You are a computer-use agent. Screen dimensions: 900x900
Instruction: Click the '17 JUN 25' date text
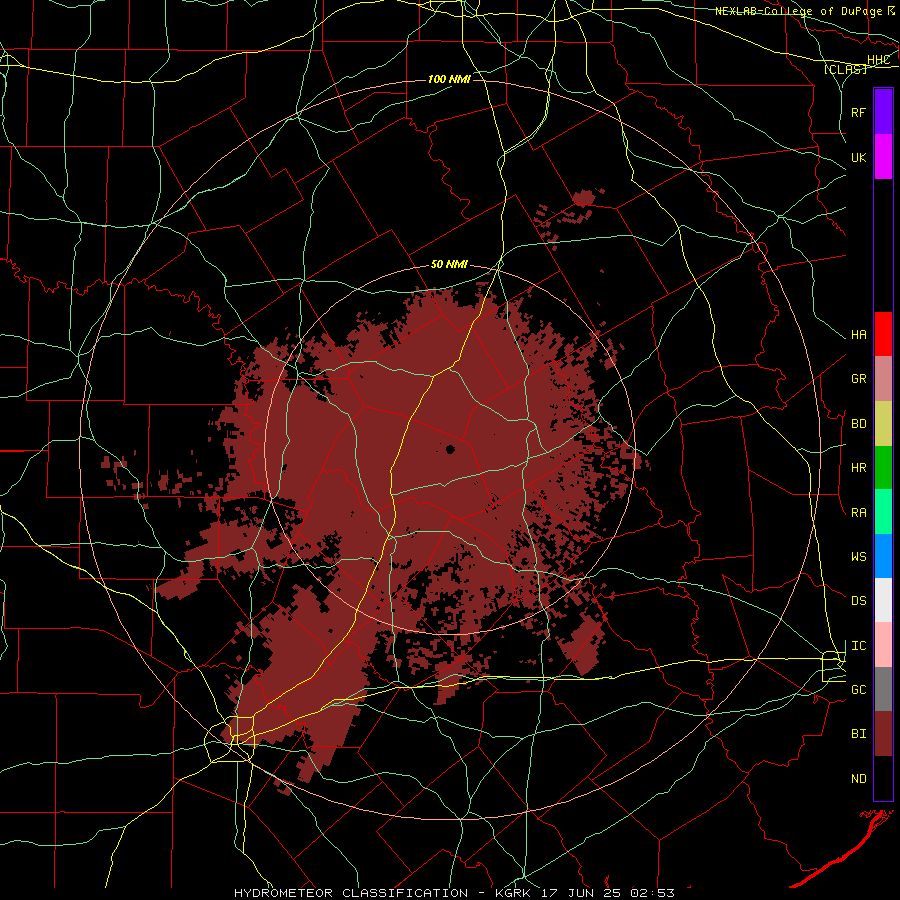pos(580,893)
